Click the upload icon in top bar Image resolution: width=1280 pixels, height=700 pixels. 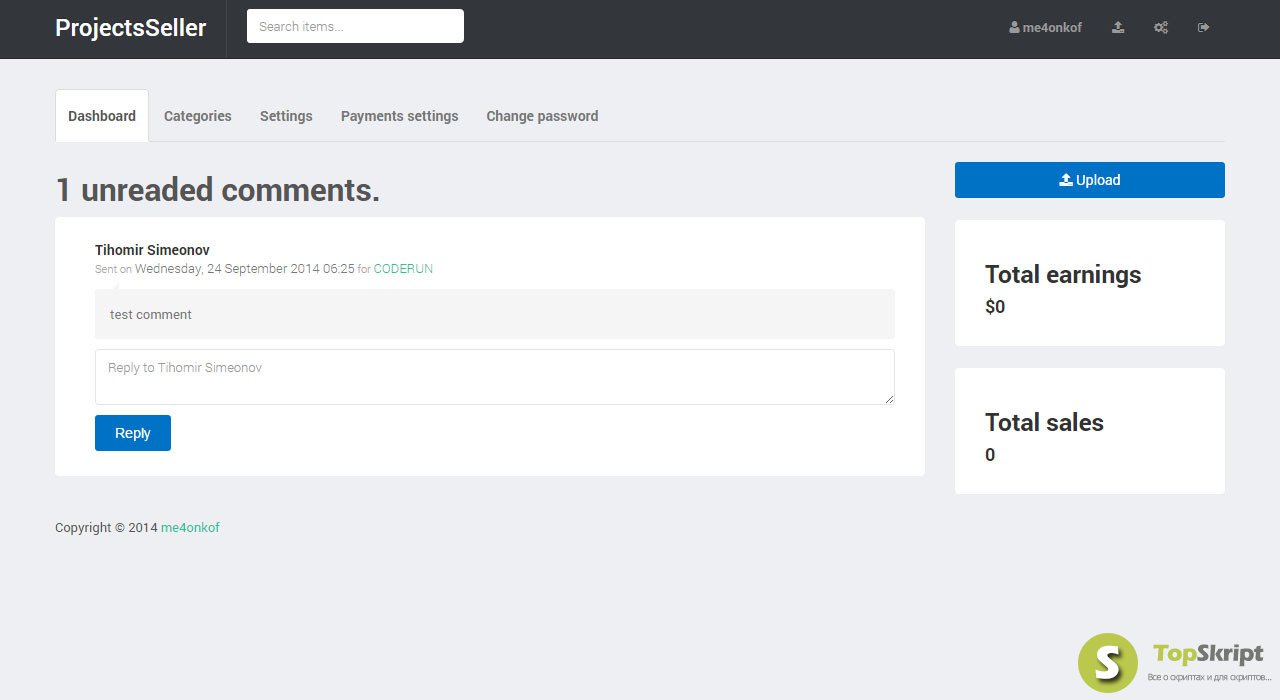1118,28
